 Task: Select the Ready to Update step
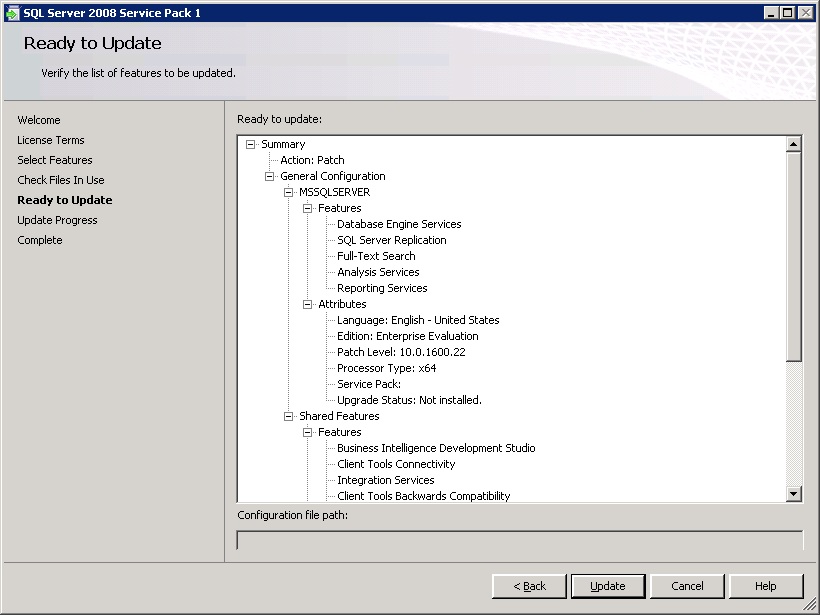point(65,200)
